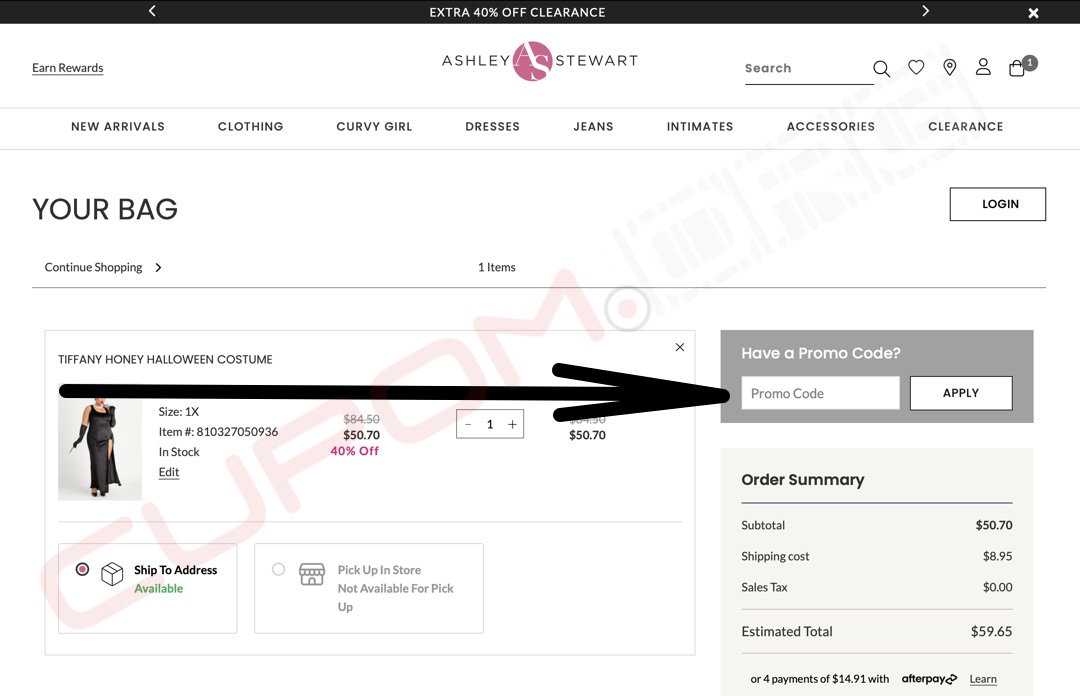Click the Extra 40% Off Clearance banner text

pos(517,12)
